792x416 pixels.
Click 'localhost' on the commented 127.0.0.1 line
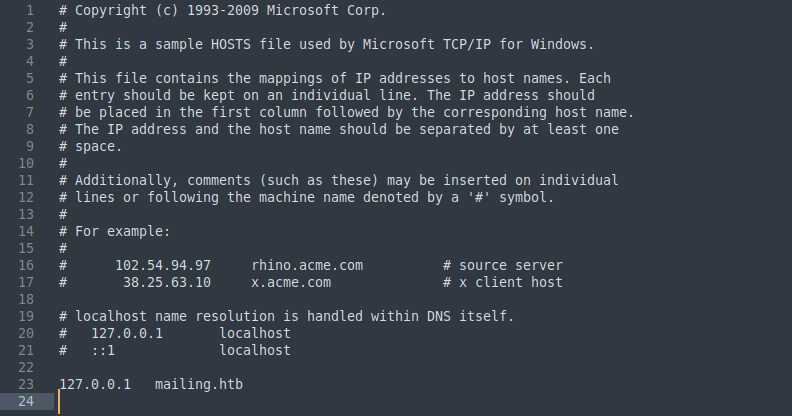[x=255, y=333]
